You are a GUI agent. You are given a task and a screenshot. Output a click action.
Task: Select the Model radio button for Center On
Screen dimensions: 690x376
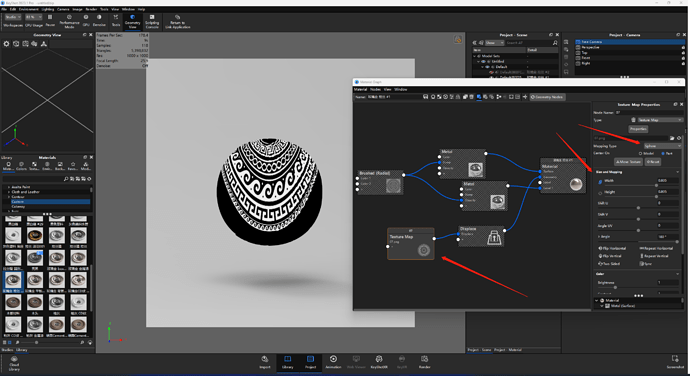pos(640,153)
